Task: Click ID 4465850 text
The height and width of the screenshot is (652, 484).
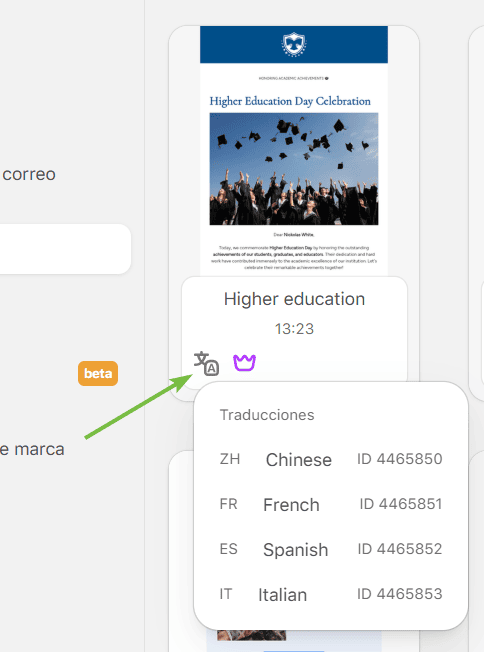Action: click(x=400, y=459)
